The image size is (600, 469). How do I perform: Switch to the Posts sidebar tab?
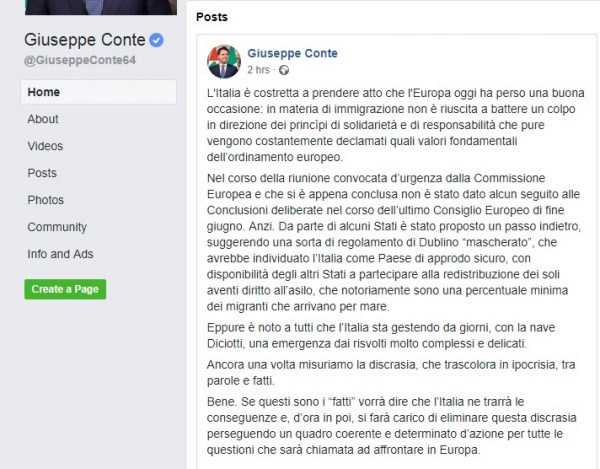point(42,173)
